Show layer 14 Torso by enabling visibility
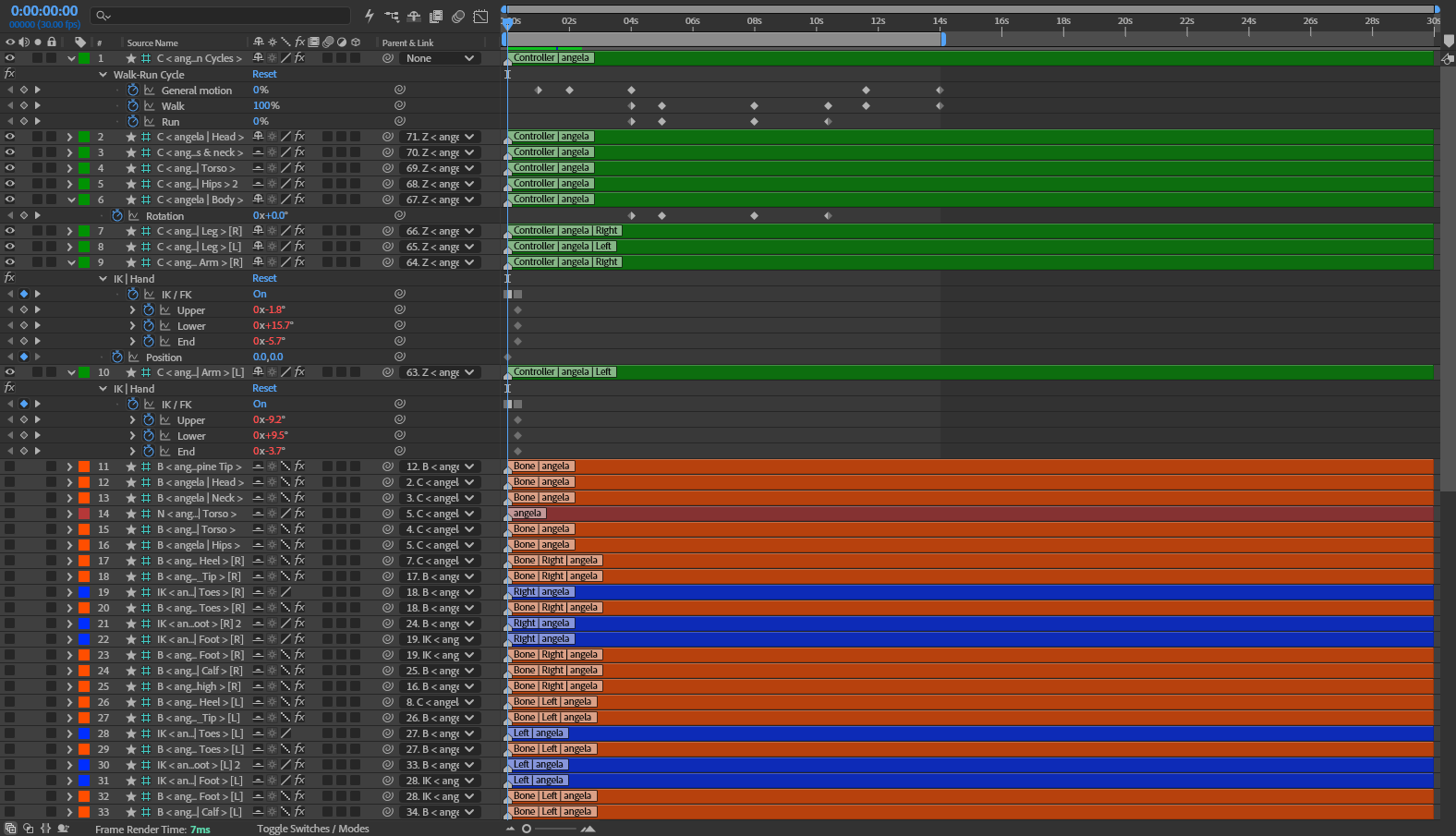Screen dimensions: 1456x836 tap(10, 514)
